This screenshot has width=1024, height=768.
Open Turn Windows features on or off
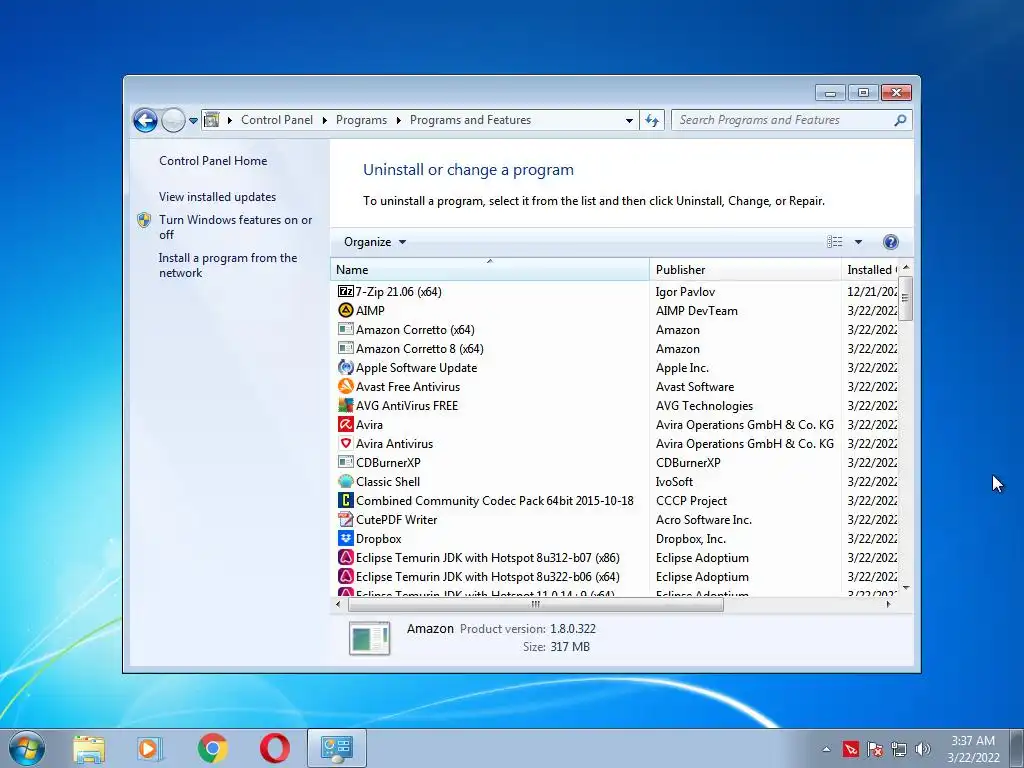[x=236, y=227]
